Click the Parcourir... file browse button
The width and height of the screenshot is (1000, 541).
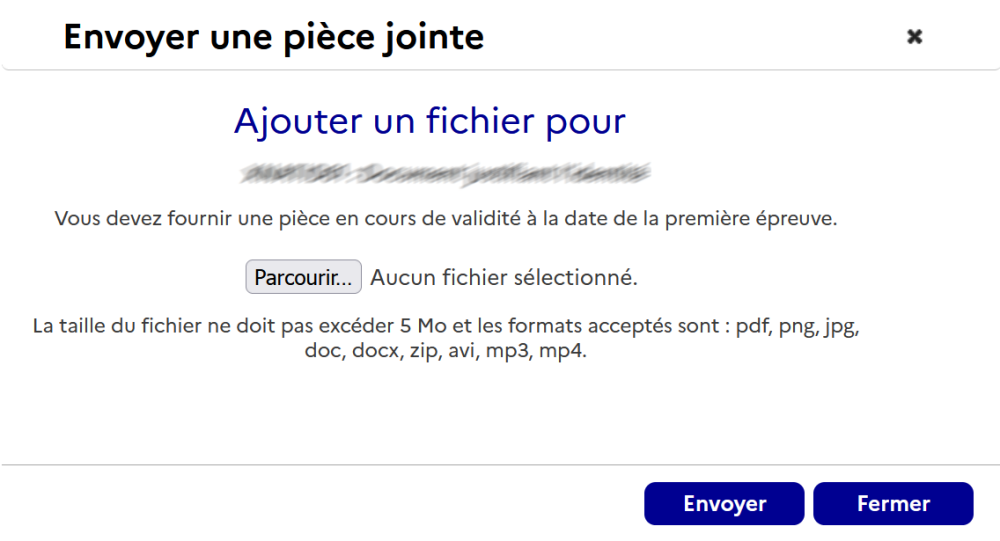(303, 277)
